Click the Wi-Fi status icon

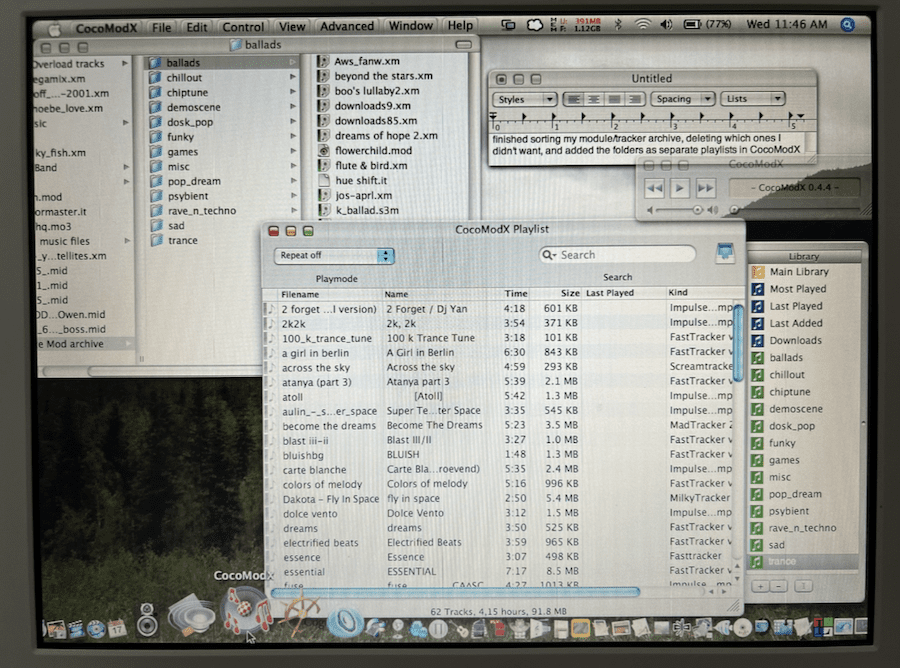643,24
